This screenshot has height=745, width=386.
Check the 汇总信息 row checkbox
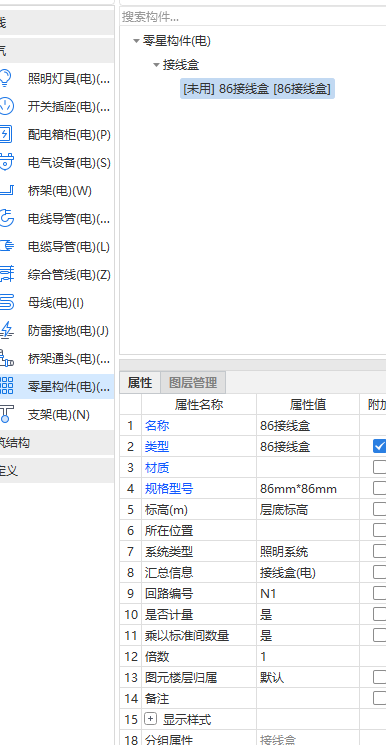(x=379, y=572)
